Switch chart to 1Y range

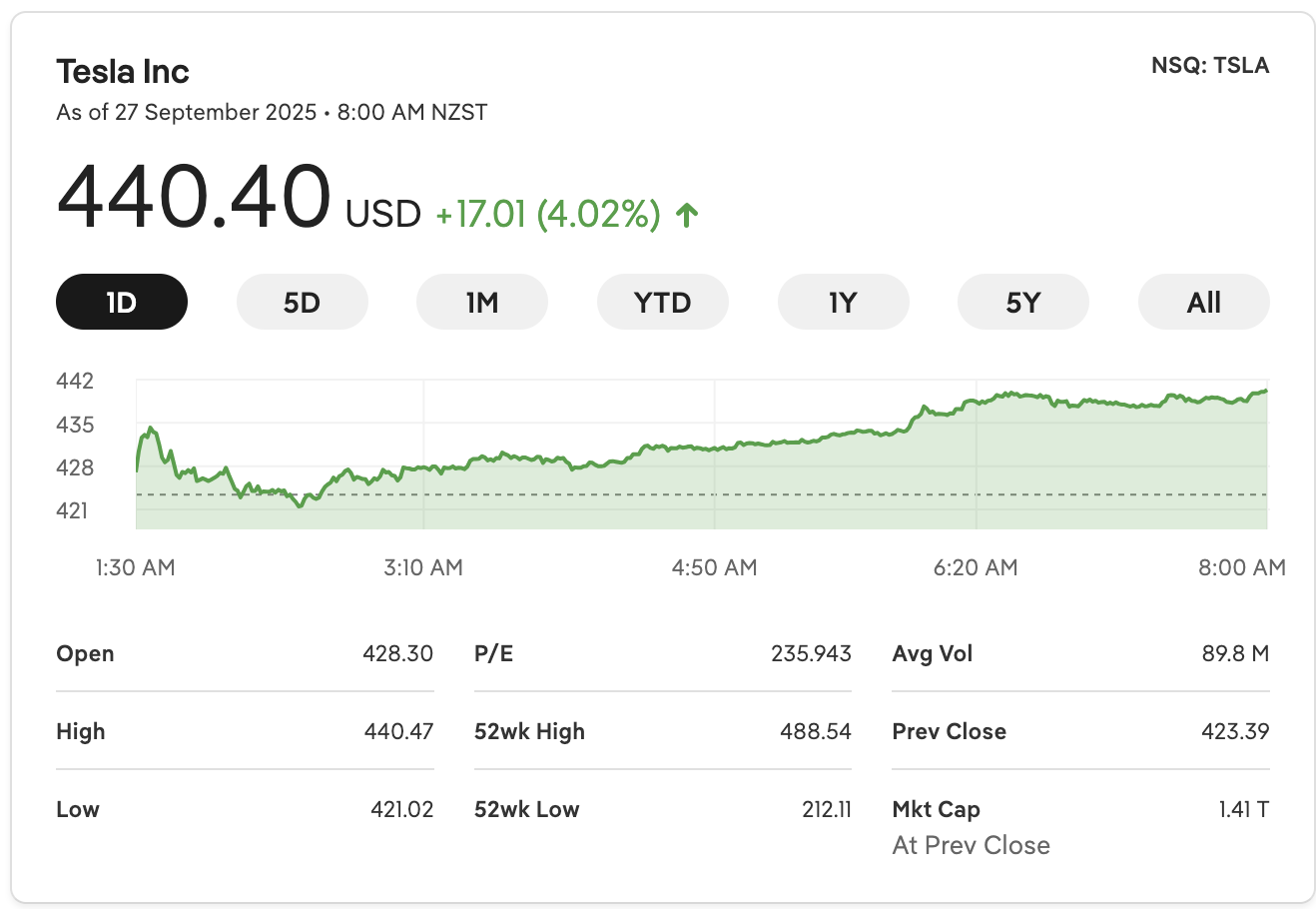coord(843,302)
